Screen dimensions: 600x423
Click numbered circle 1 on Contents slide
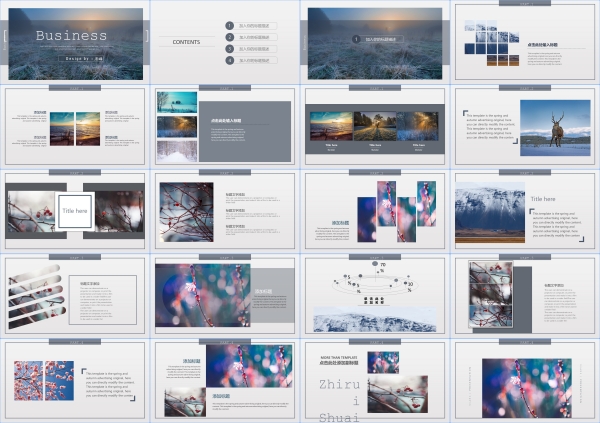coord(229,24)
